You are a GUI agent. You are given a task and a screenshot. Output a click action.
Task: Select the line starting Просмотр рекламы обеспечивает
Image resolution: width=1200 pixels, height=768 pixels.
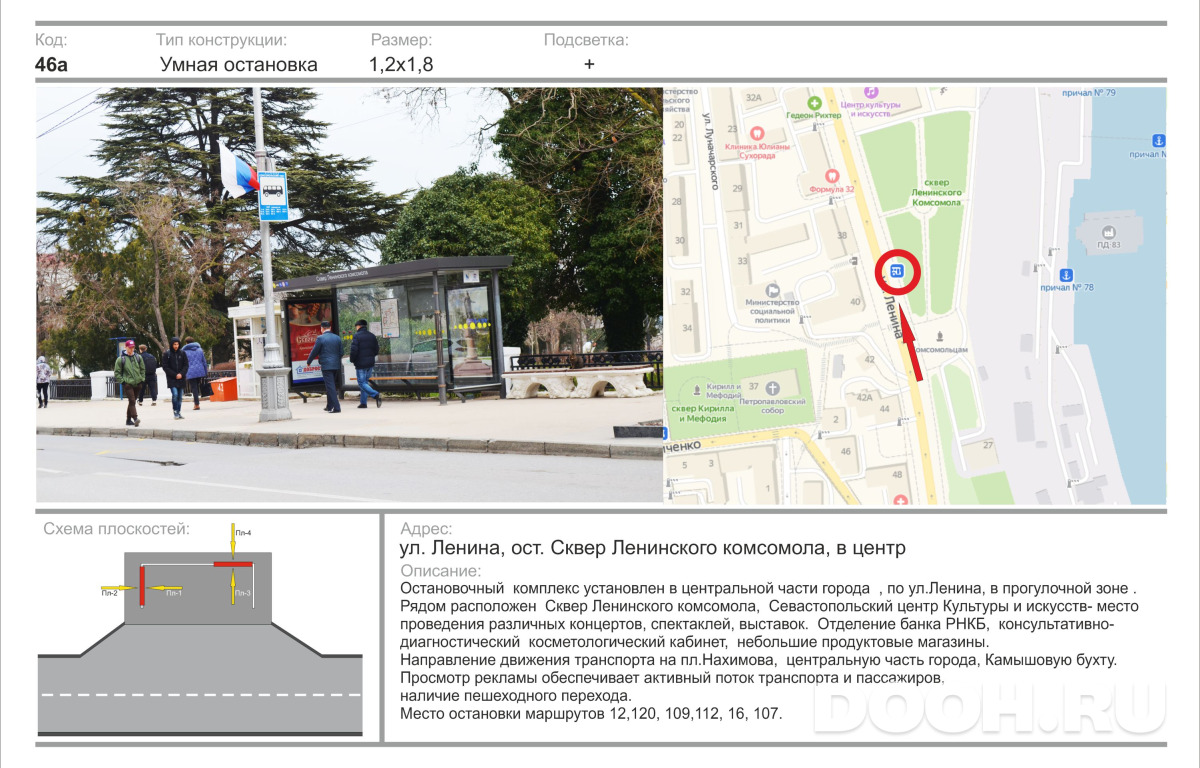[x=672, y=678]
